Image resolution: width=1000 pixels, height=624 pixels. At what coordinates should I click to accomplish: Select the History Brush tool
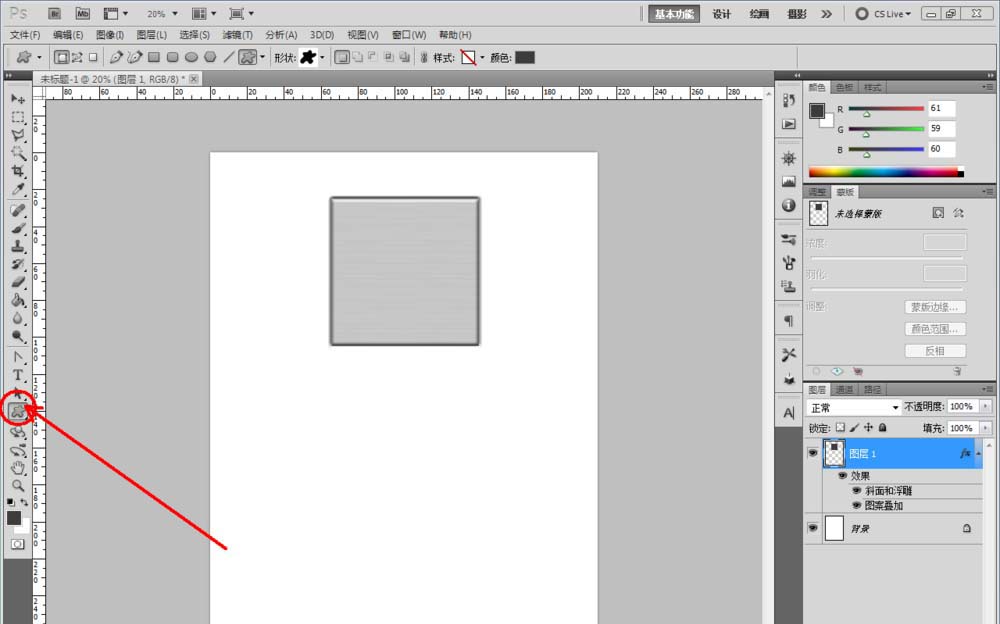pyautogui.click(x=18, y=264)
